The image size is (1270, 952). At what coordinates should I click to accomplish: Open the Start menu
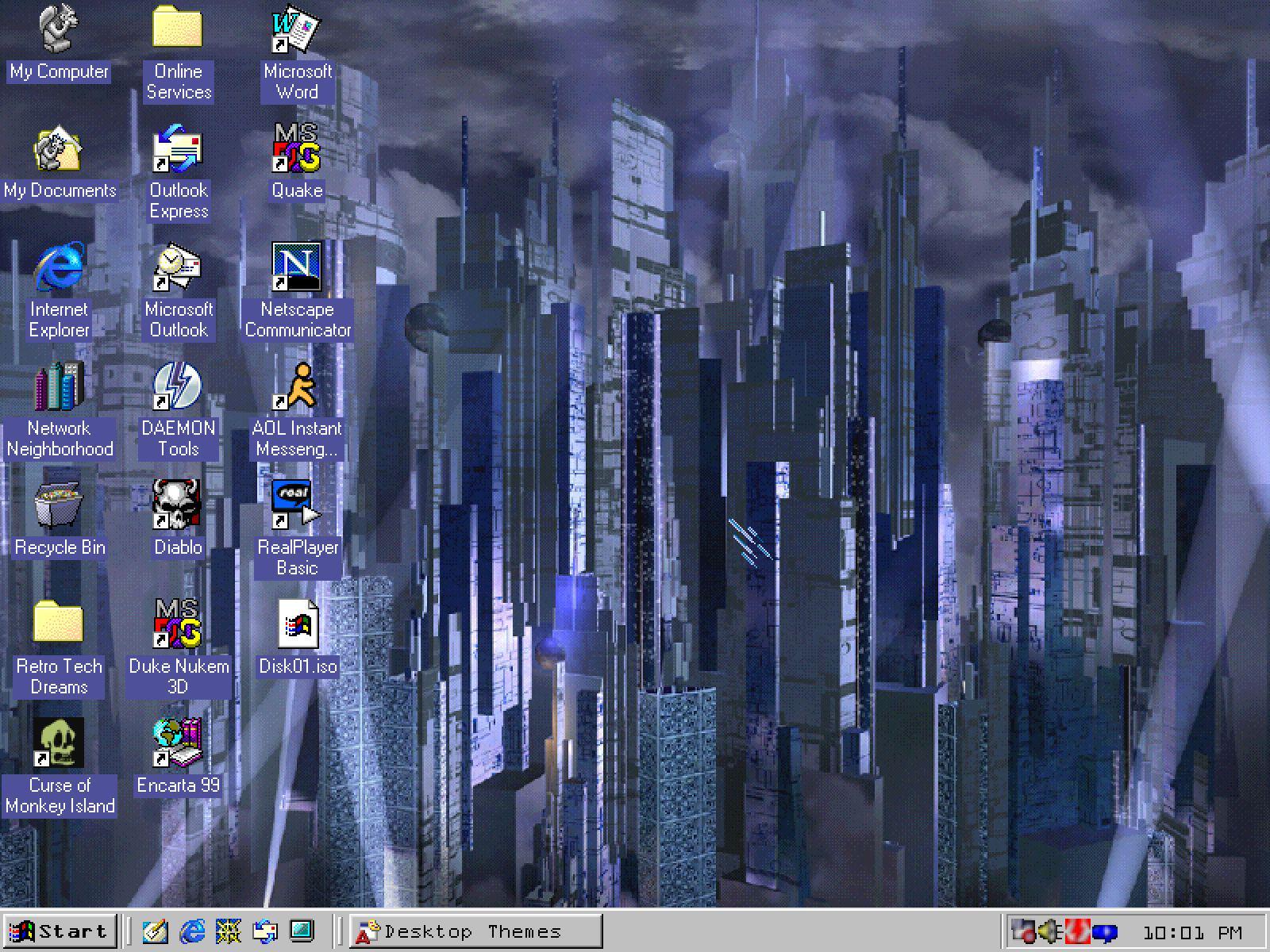tap(60, 931)
